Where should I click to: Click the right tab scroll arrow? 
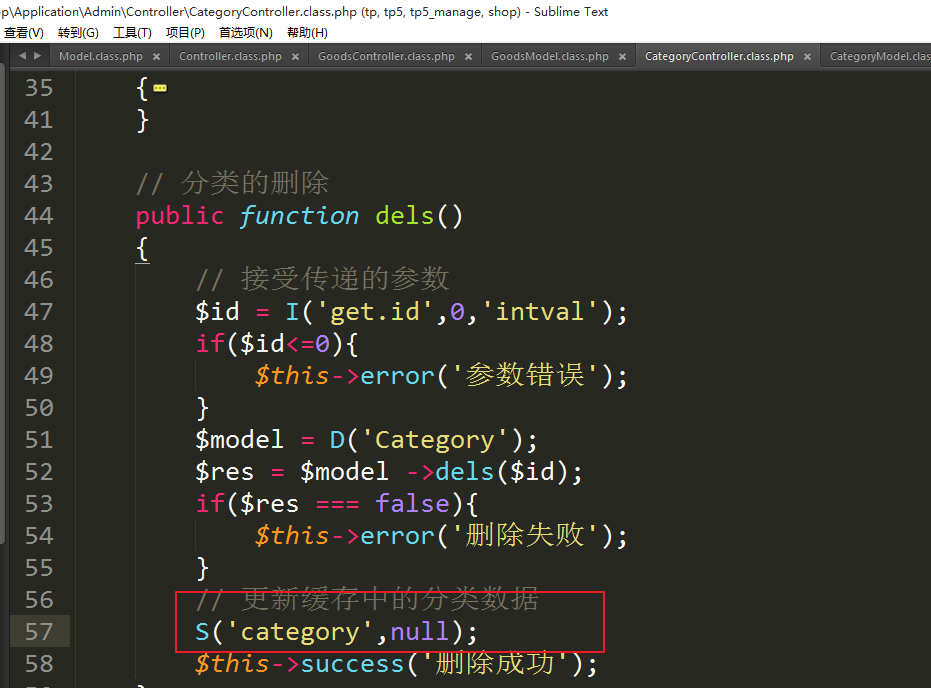click(x=37, y=56)
